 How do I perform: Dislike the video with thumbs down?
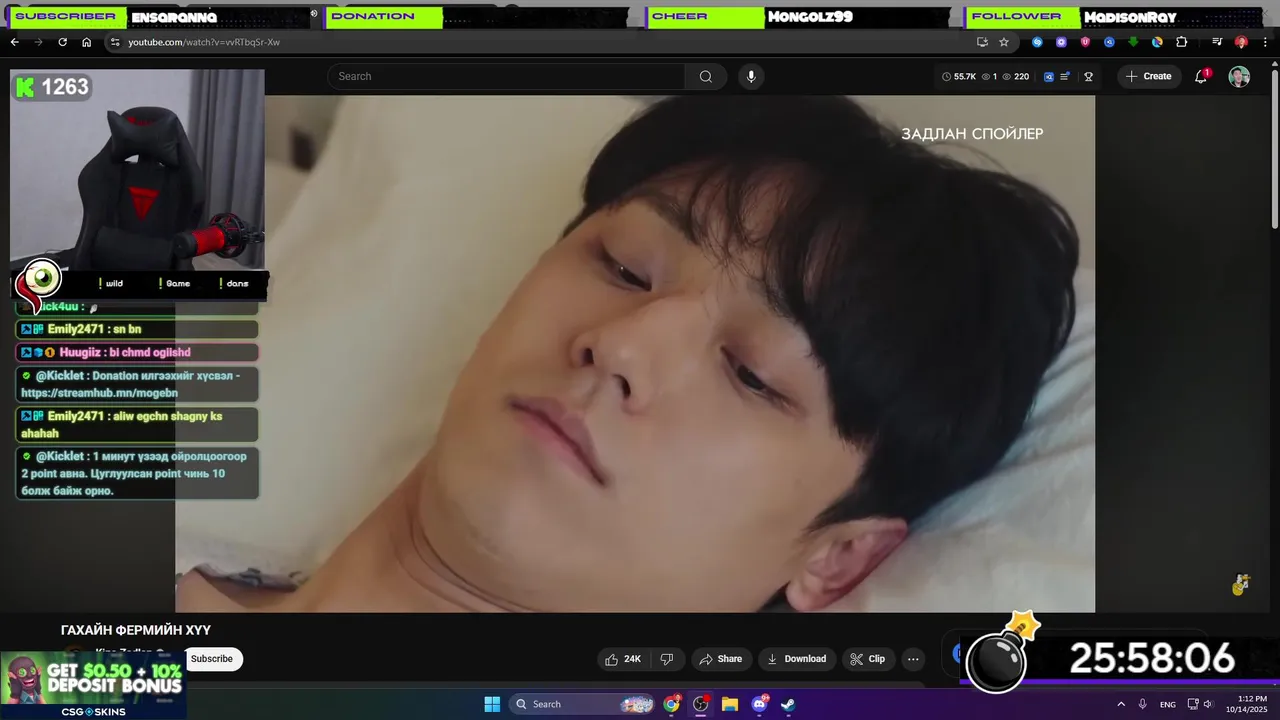click(667, 659)
